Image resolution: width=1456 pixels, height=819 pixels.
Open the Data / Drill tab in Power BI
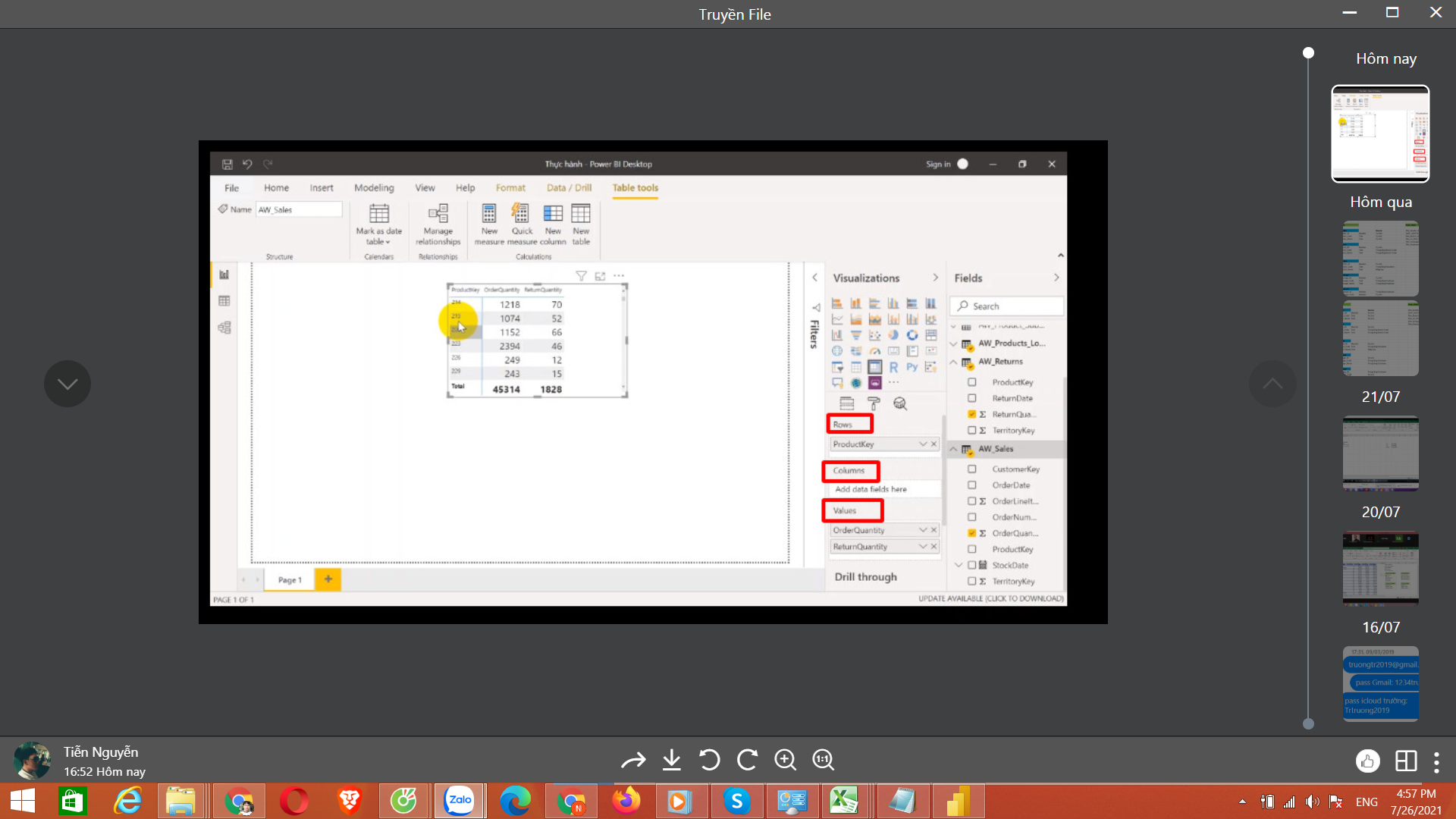569,187
